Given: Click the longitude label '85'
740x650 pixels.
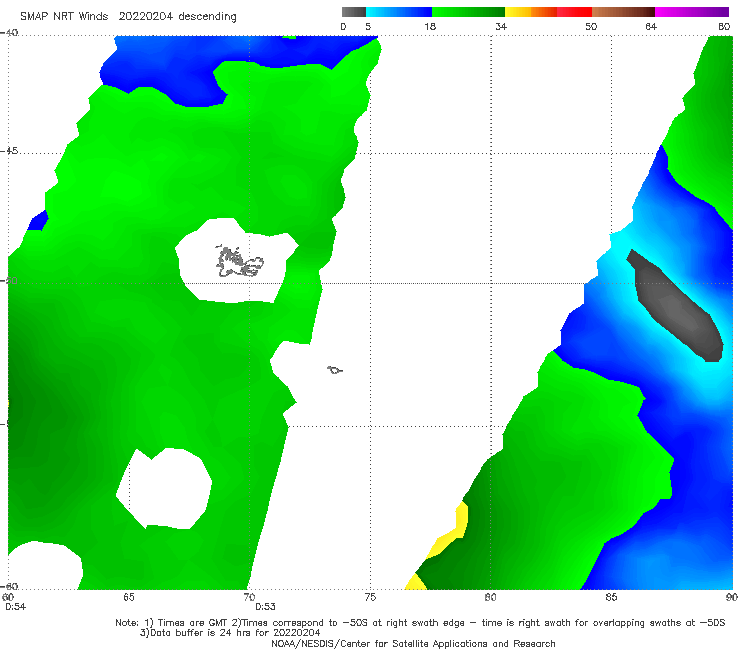Looking at the screenshot, I should click(x=611, y=597).
